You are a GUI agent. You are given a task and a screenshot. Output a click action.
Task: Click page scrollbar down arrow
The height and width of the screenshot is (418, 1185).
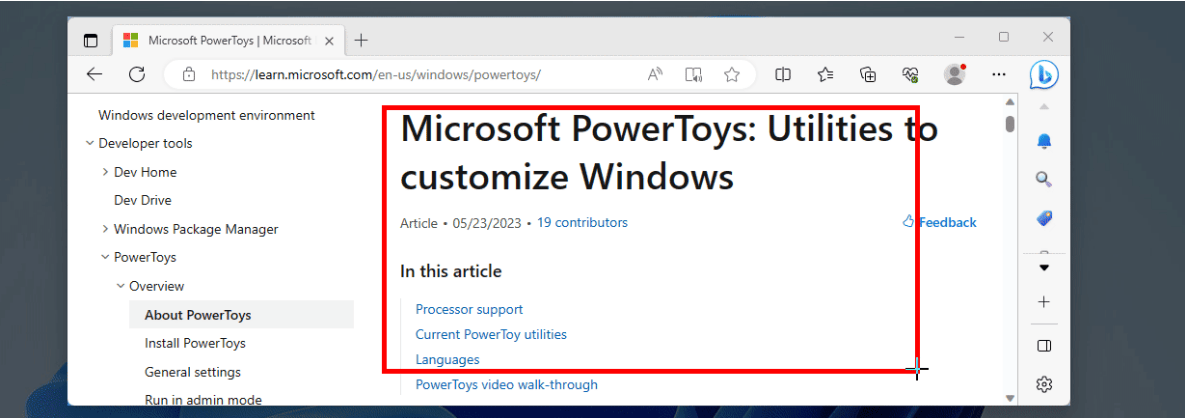click(x=1010, y=398)
